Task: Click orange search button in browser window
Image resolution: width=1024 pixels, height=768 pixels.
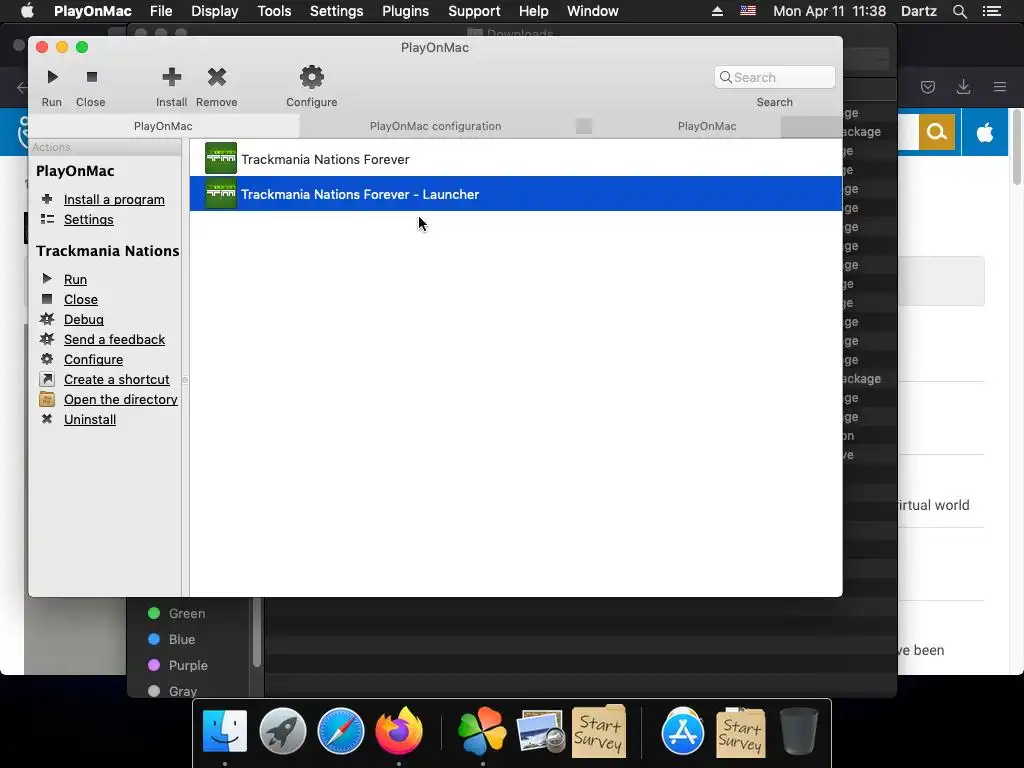Action: (x=937, y=132)
